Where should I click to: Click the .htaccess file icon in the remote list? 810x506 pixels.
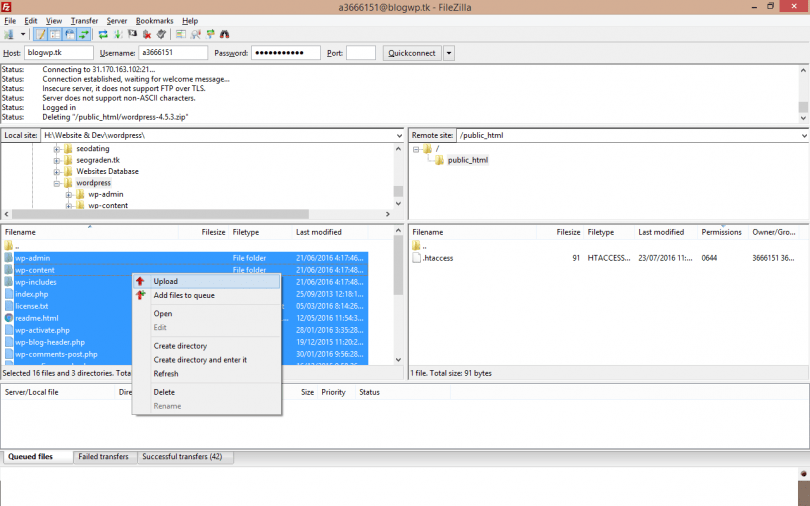(x=416, y=258)
